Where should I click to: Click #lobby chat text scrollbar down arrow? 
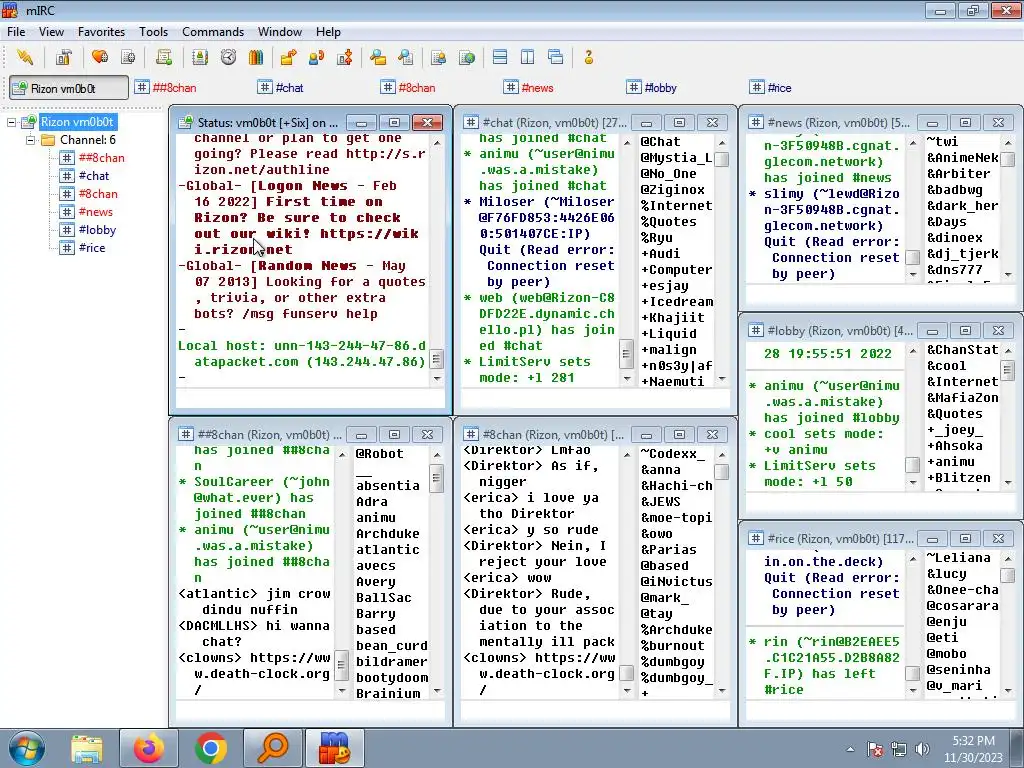[913, 482]
